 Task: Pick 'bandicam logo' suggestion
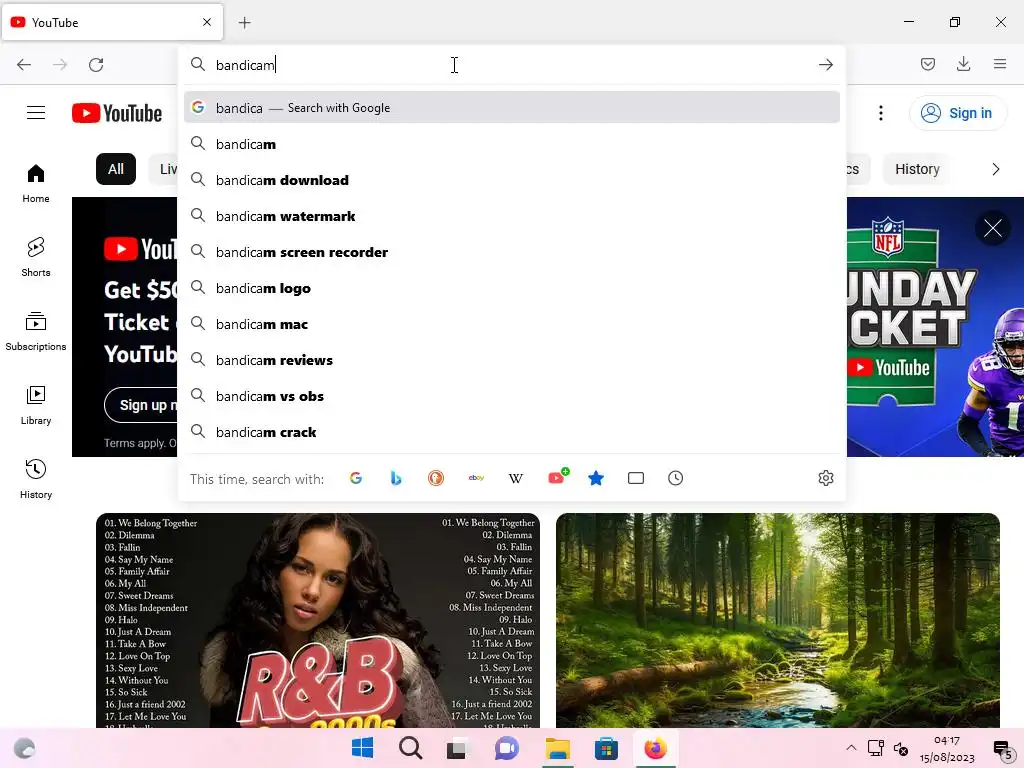(x=511, y=288)
